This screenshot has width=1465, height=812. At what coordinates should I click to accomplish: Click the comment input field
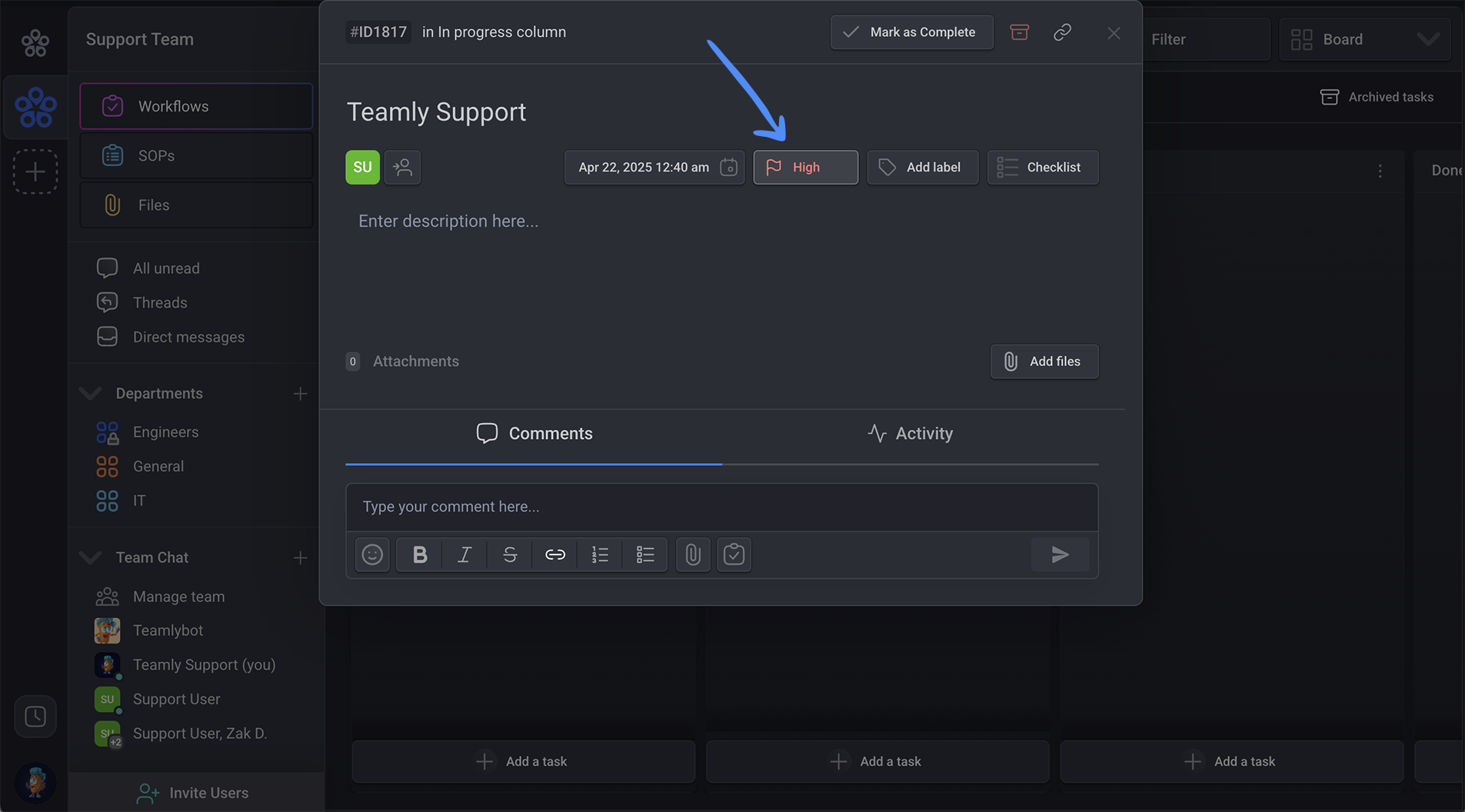click(721, 507)
